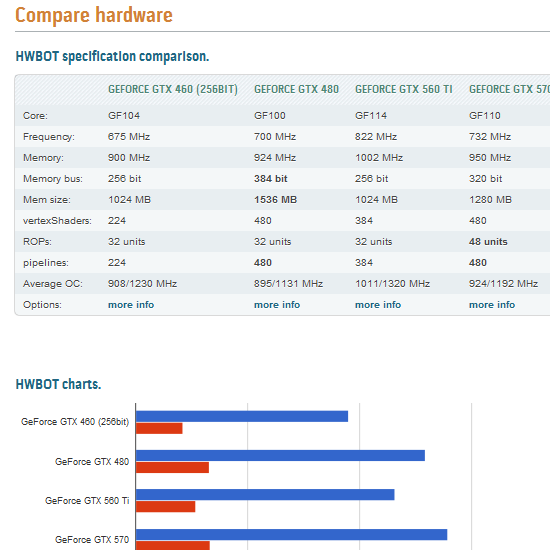
Task: Click the bold '1536 MB' mem size value
Action: (x=275, y=200)
